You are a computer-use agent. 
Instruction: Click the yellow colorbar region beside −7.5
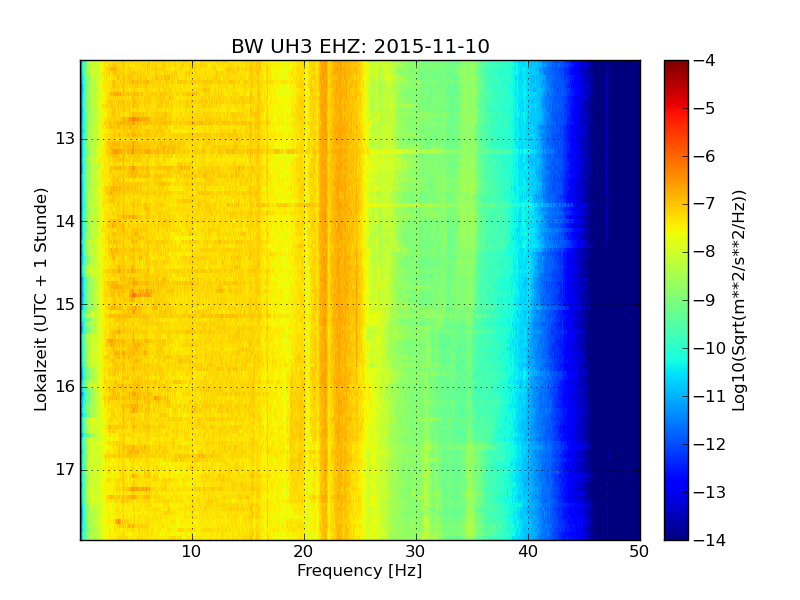[x=676, y=228]
